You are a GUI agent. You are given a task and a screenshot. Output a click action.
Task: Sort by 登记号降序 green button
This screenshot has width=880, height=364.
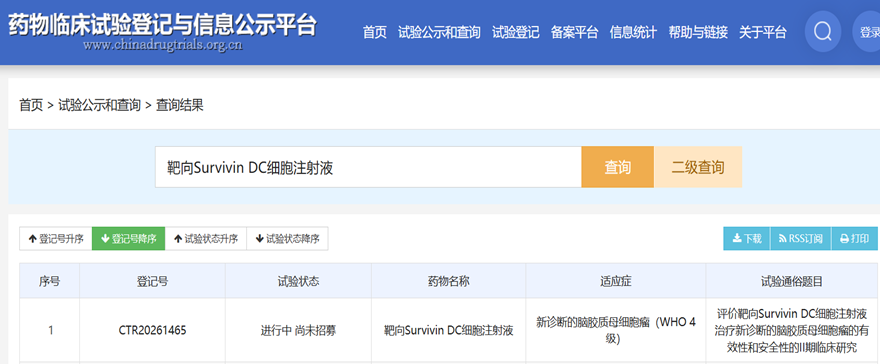pos(129,238)
